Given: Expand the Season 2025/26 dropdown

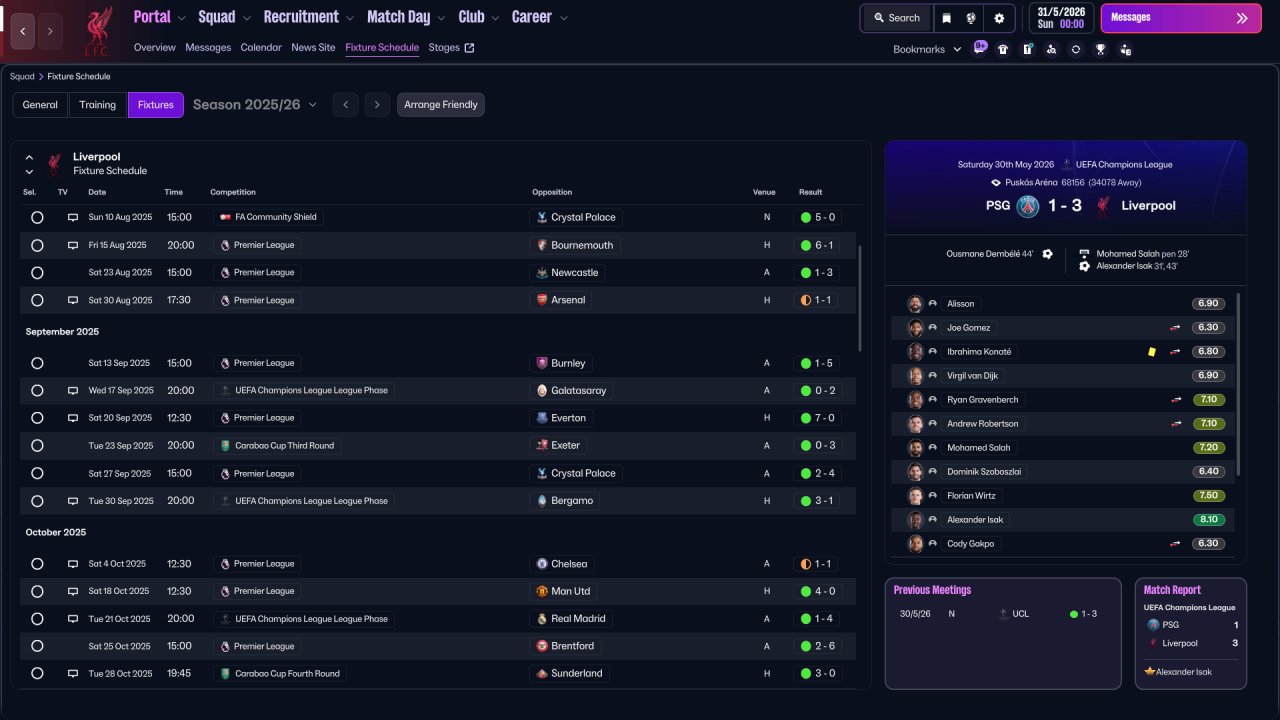Looking at the screenshot, I should pos(255,104).
